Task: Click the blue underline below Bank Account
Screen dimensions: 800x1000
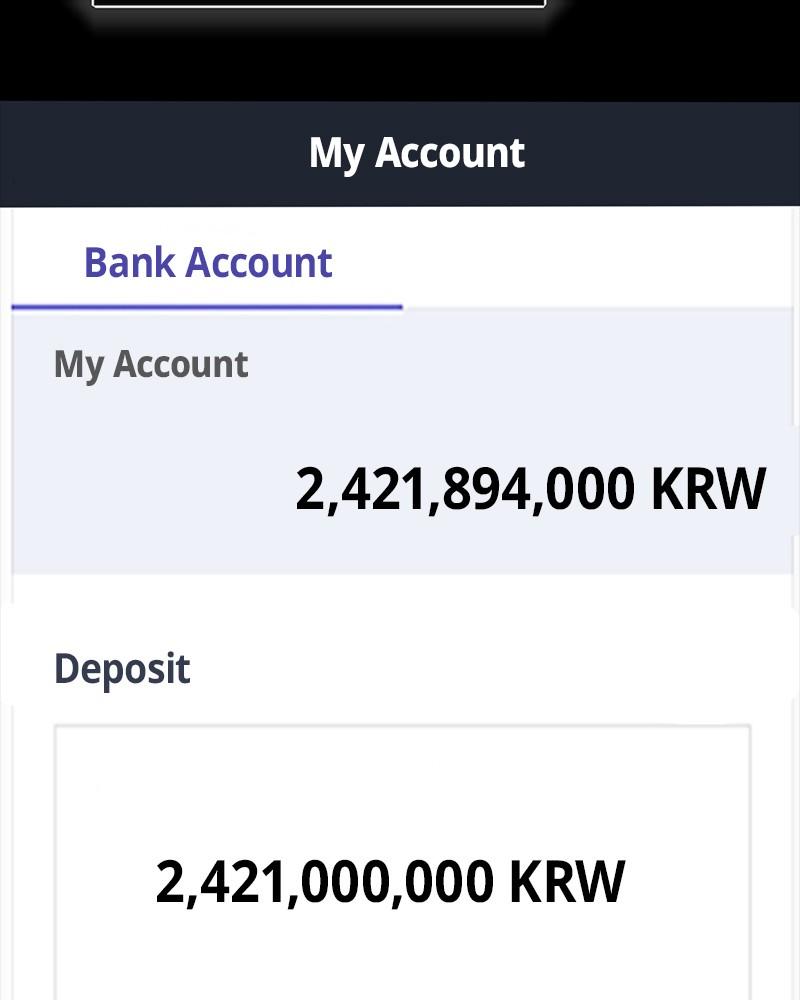Action: (x=207, y=307)
